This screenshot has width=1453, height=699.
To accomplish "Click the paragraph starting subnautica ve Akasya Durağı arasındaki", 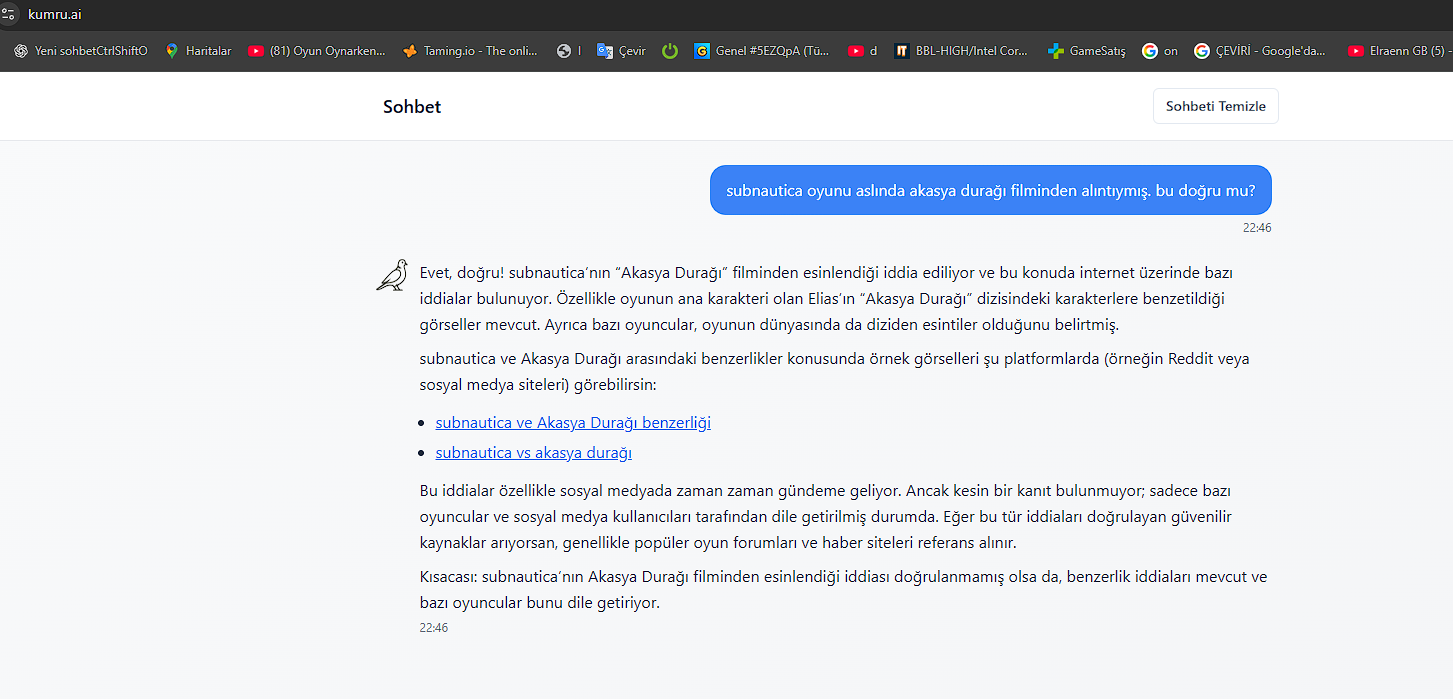I will (x=834, y=372).
